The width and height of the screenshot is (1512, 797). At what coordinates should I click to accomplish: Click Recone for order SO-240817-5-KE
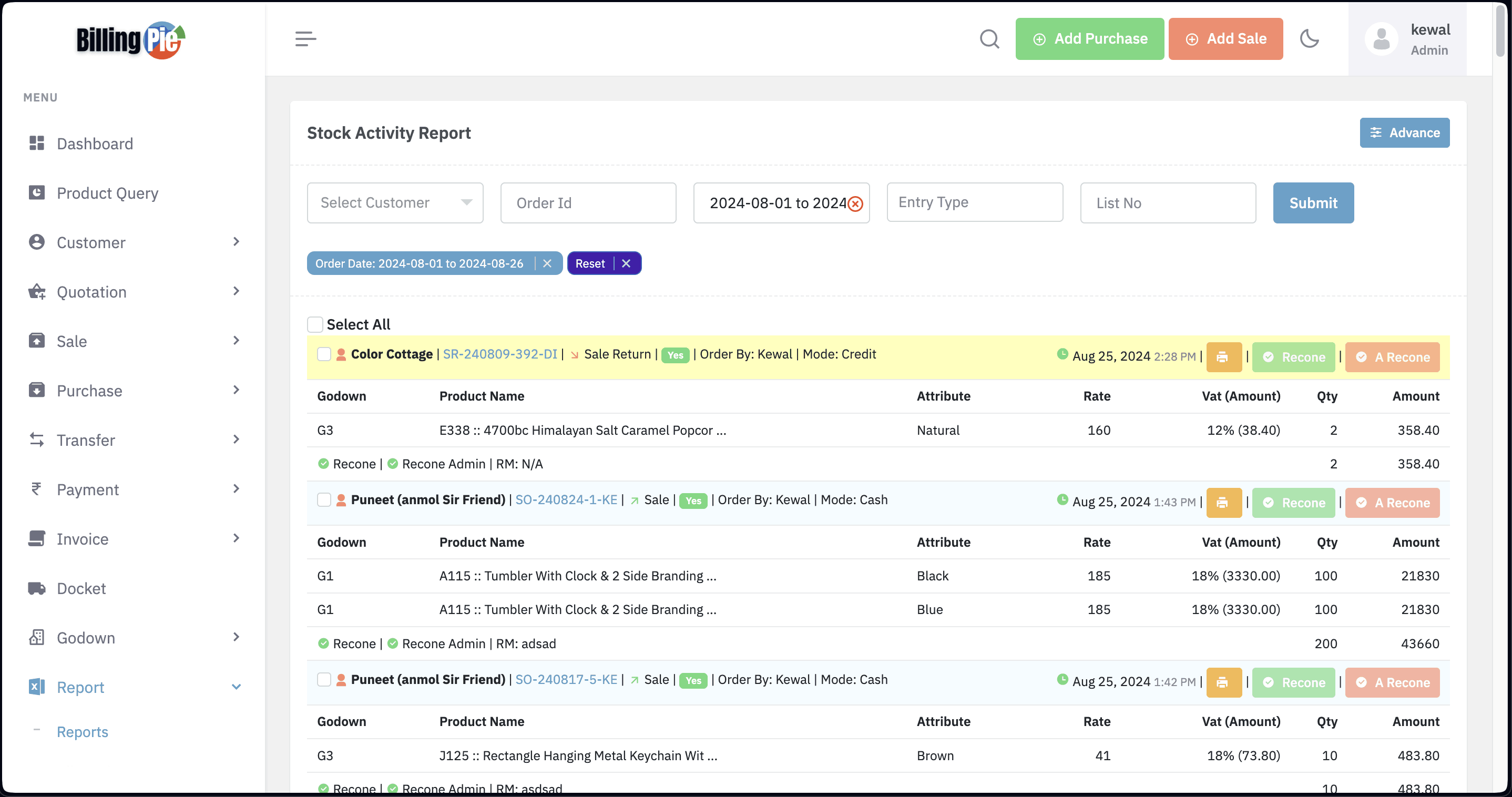point(1293,682)
